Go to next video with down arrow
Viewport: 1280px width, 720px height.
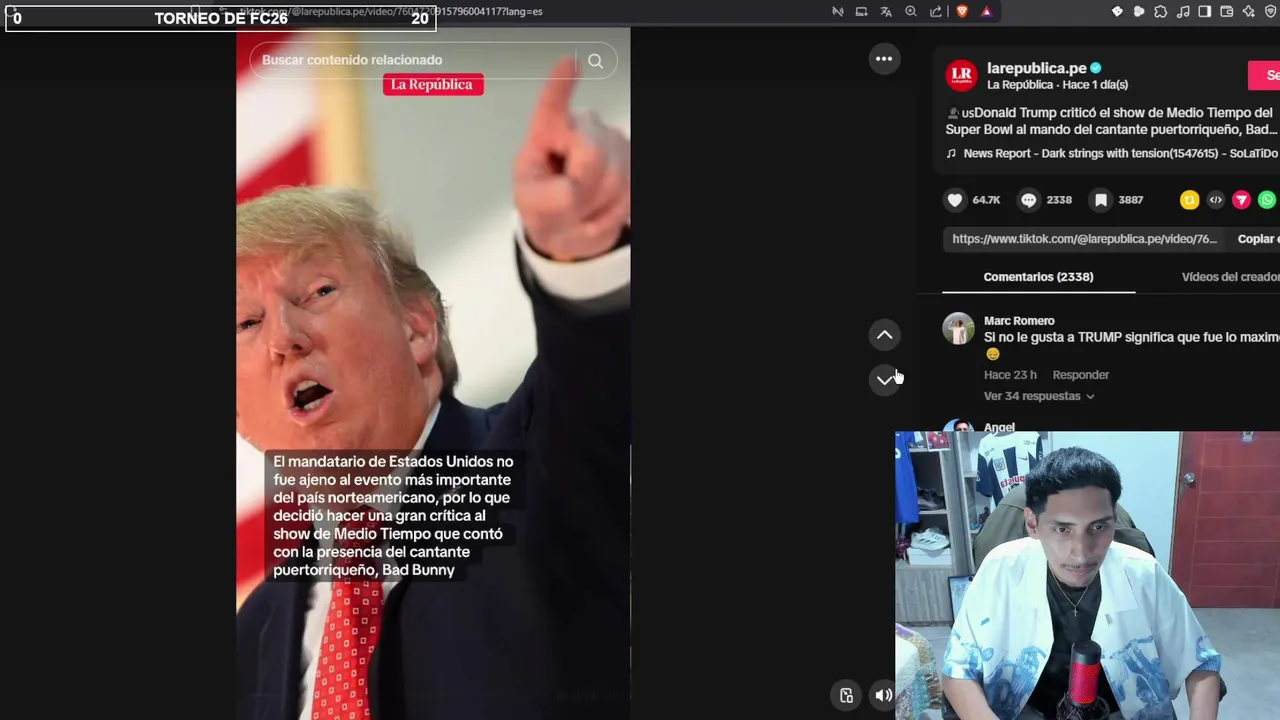click(885, 380)
